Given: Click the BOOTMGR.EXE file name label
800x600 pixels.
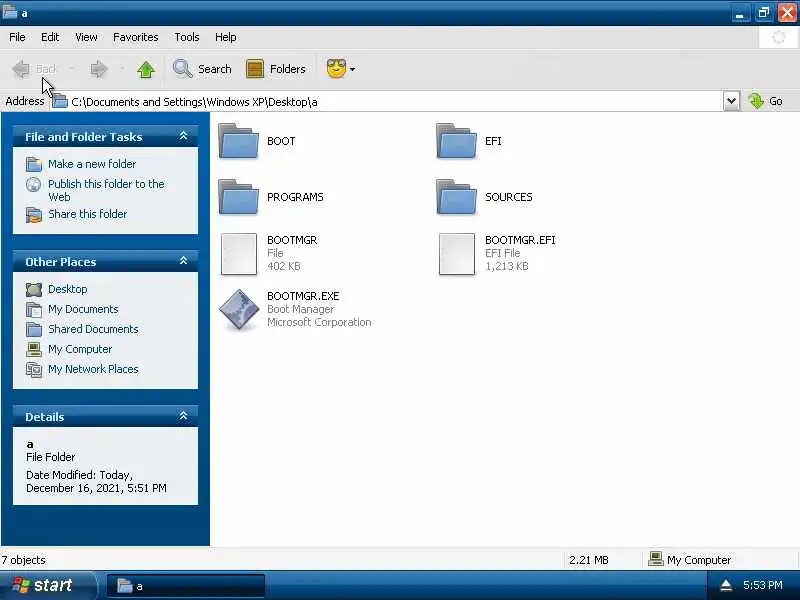Looking at the screenshot, I should pyautogui.click(x=303, y=296).
